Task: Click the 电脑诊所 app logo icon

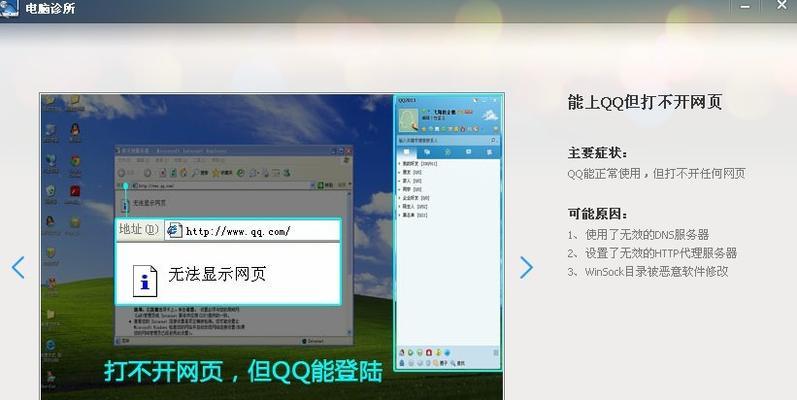Action: (x=9, y=8)
